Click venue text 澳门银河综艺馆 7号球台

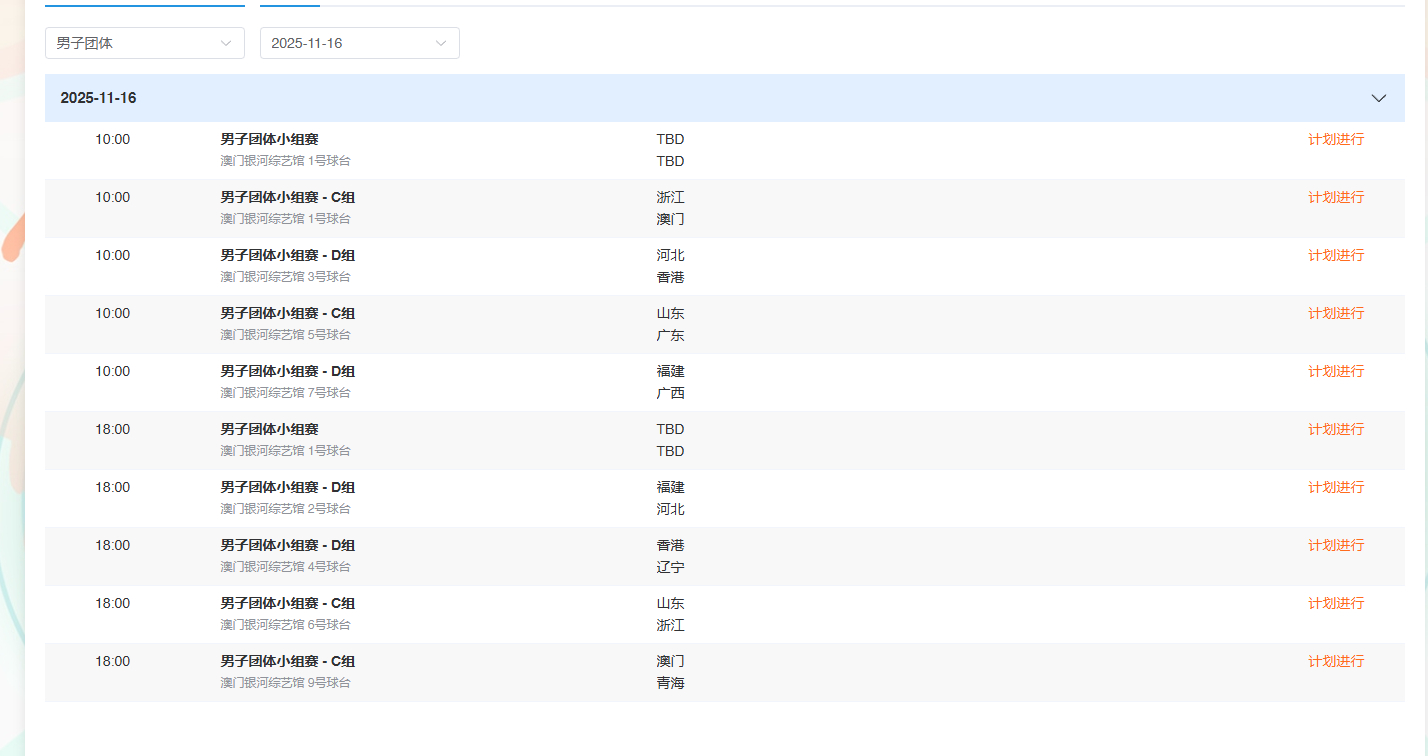click(x=286, y=392)
